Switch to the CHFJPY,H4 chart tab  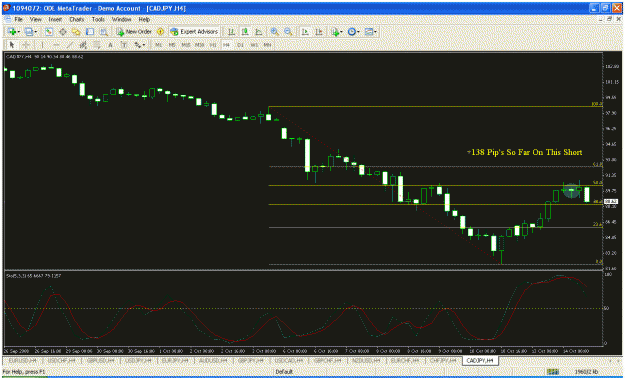pyautogui.click(x=442, y=360)
